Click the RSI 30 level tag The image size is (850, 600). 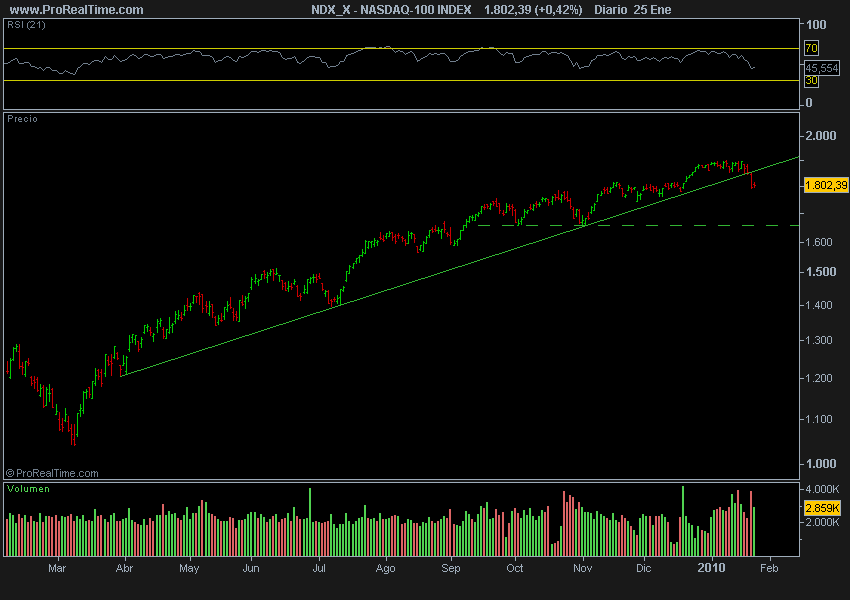pyautogui.click(x=811, y=81)
